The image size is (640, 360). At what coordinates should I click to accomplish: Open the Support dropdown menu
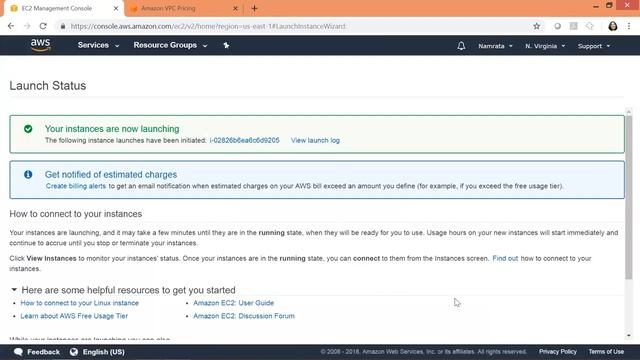coord(594,46)
